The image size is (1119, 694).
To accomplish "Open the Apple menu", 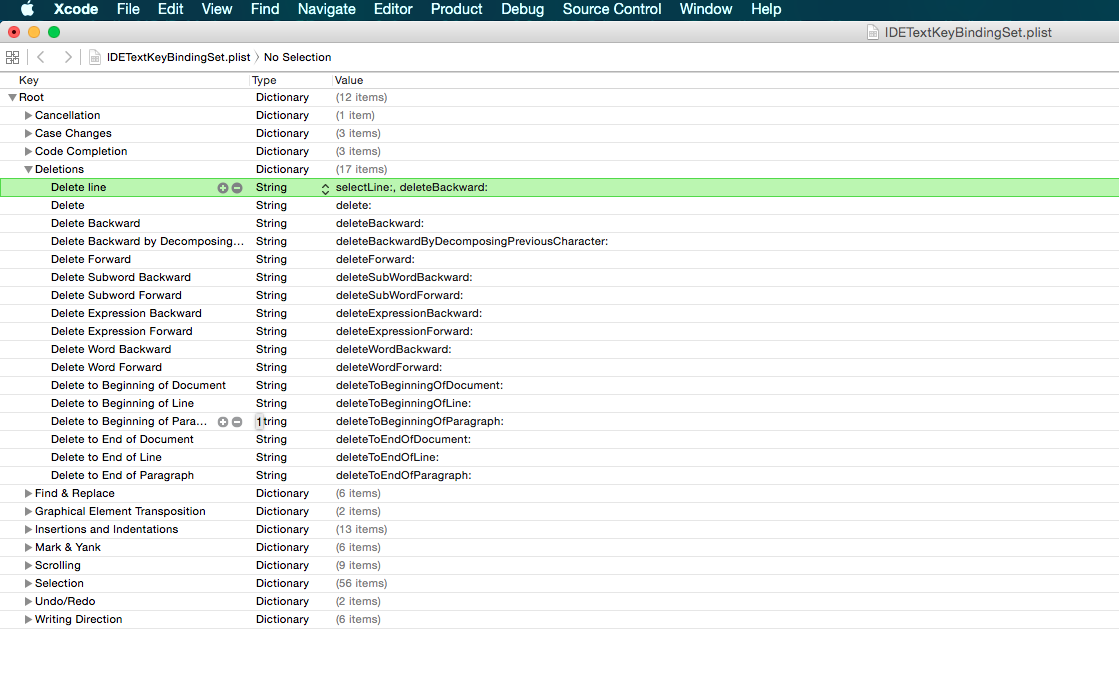I will [x=27, y=9].
